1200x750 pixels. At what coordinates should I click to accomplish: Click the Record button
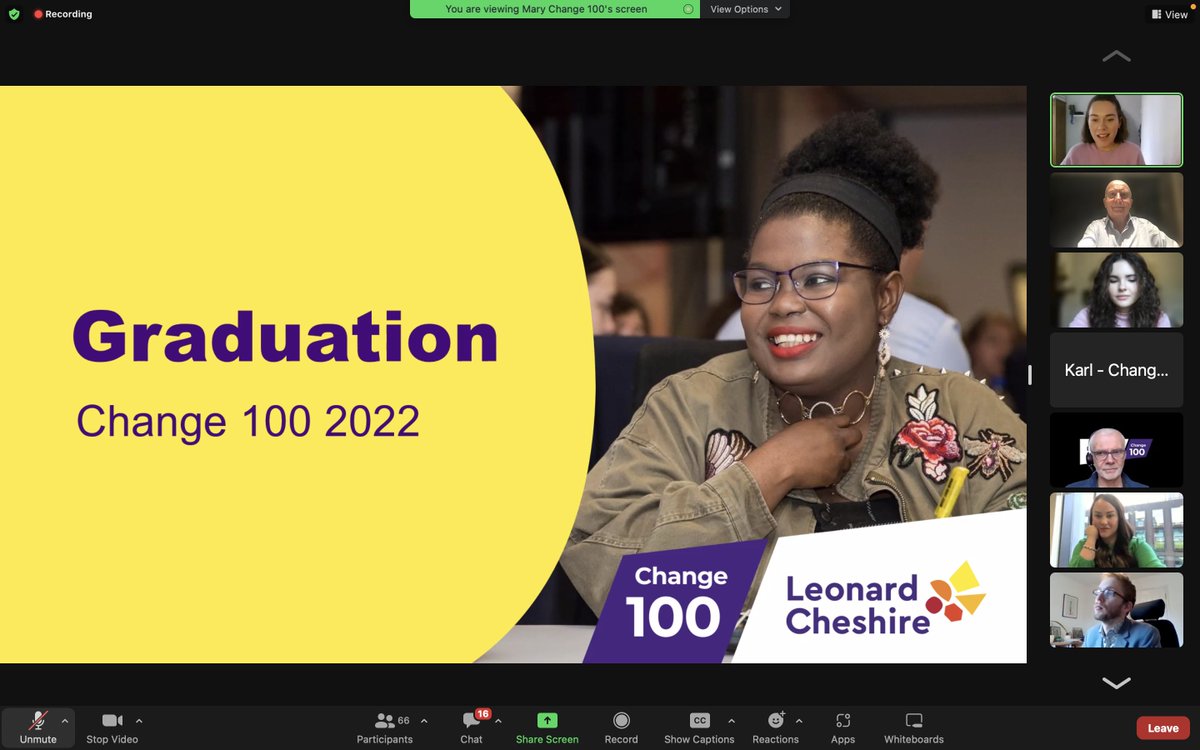(x=621, y=728)
